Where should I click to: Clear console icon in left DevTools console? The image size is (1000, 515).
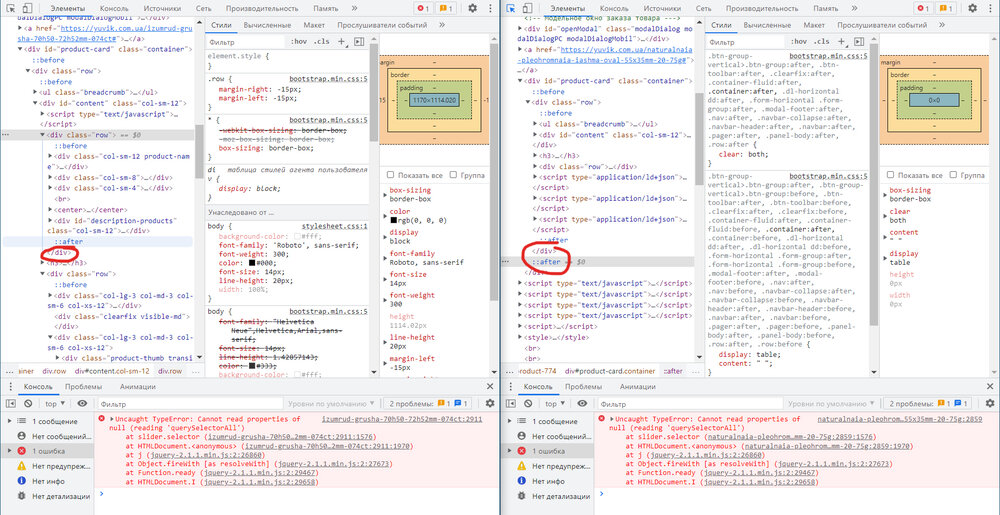click(x=28, y=403)
